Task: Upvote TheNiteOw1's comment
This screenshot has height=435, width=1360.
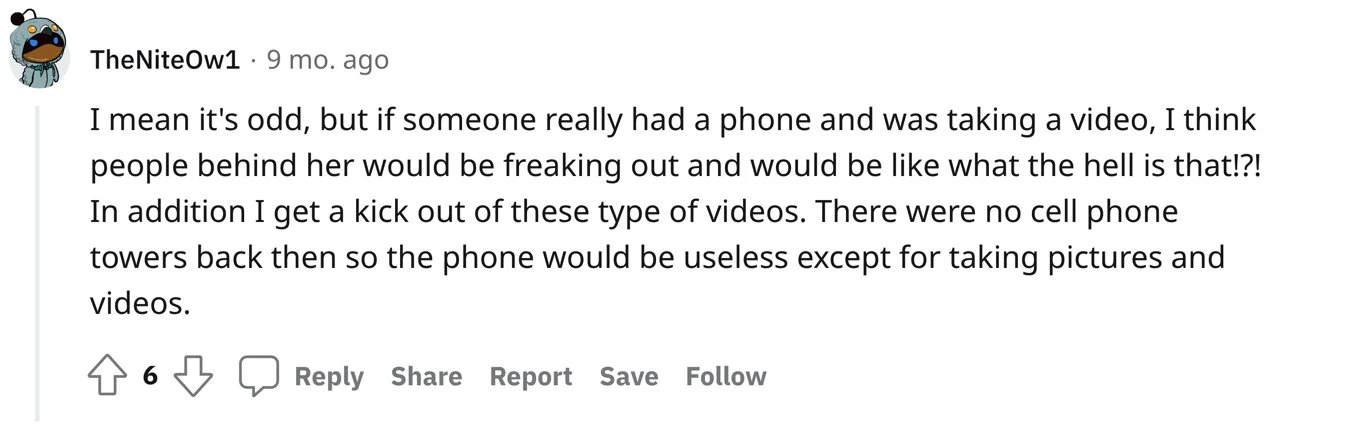Action: coord(108,377)
